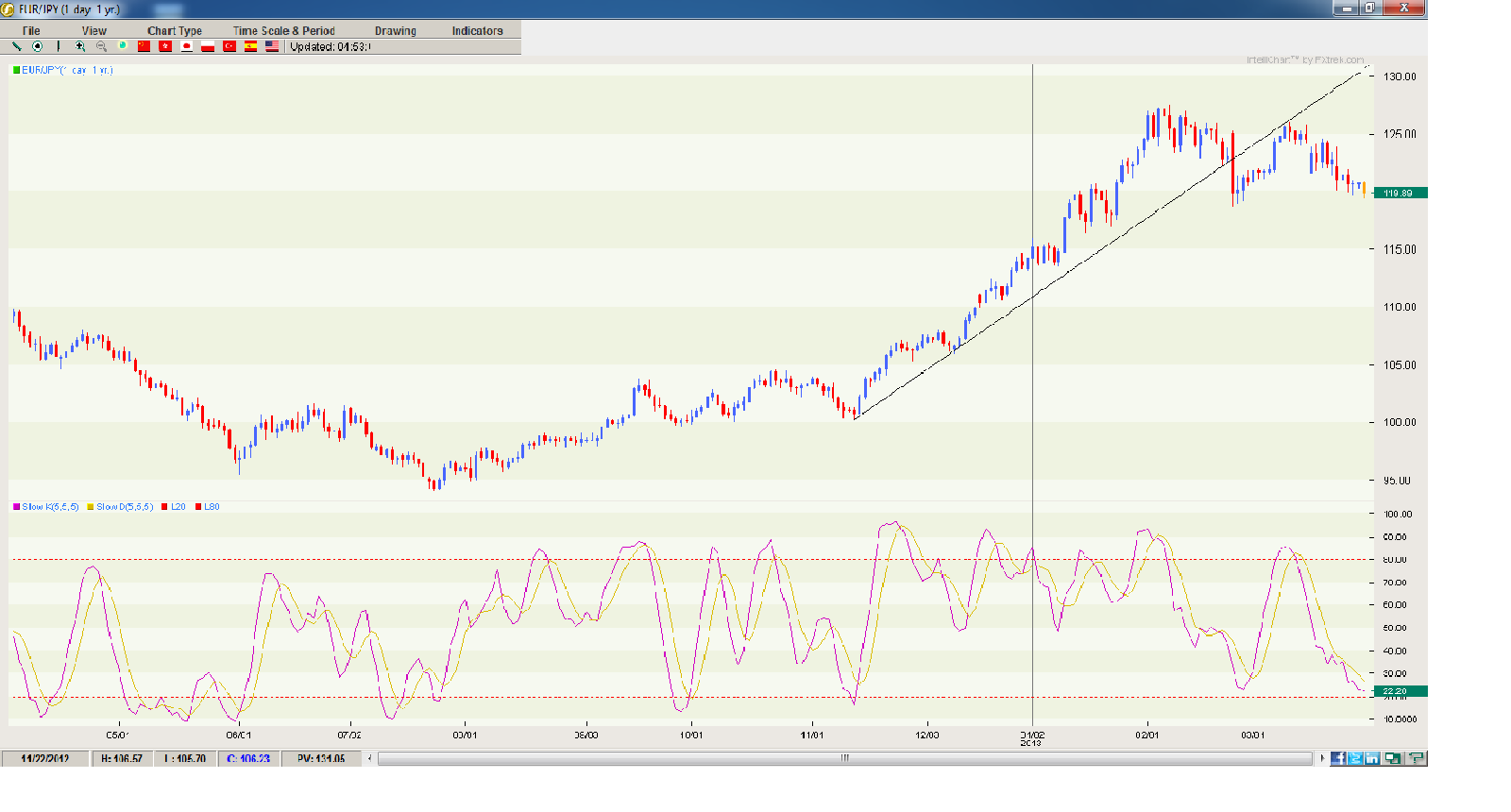This screenshot has height=812, width=1511.
Task: Open the Indicators menu
Action: click(478, 31)
